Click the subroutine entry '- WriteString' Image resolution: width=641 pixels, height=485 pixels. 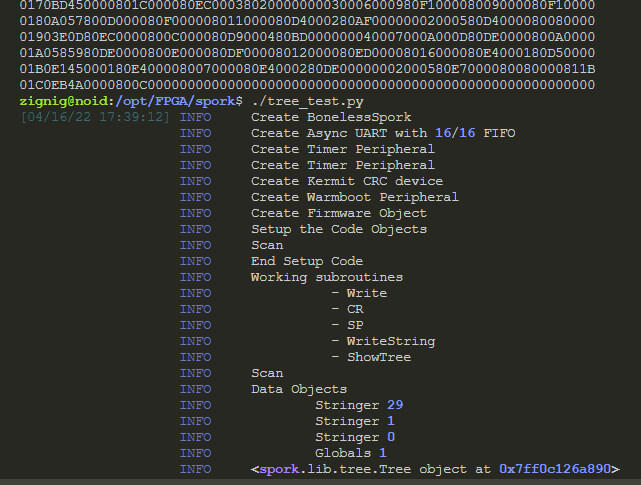[383, 341]
